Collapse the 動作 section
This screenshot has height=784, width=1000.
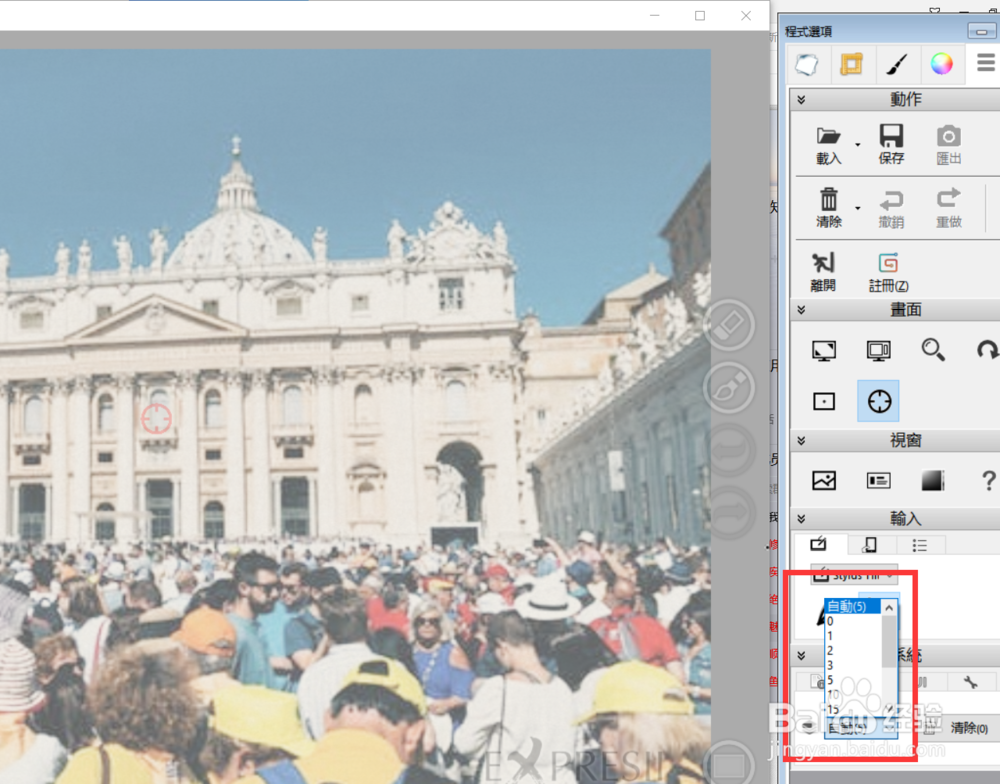(802, 100)
